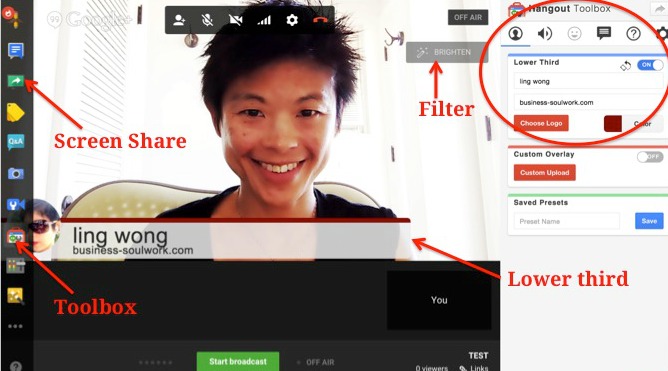This screenshot has height=371, width=668.
Task: Open settings gear in call toolbar
Action: [292, 20]
